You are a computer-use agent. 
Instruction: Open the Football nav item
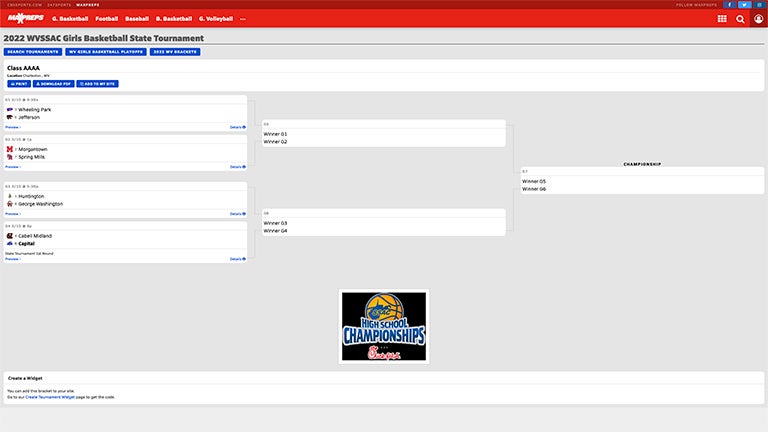tap(107, 19)
